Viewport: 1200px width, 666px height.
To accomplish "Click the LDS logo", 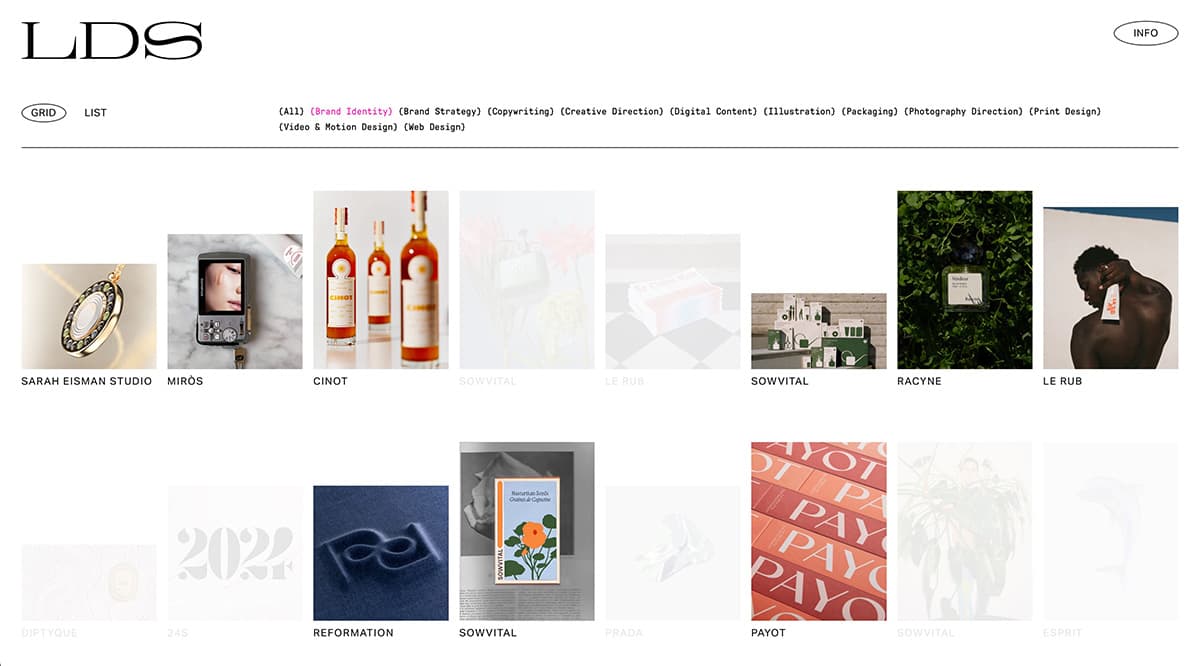I will tap(111, 41).
